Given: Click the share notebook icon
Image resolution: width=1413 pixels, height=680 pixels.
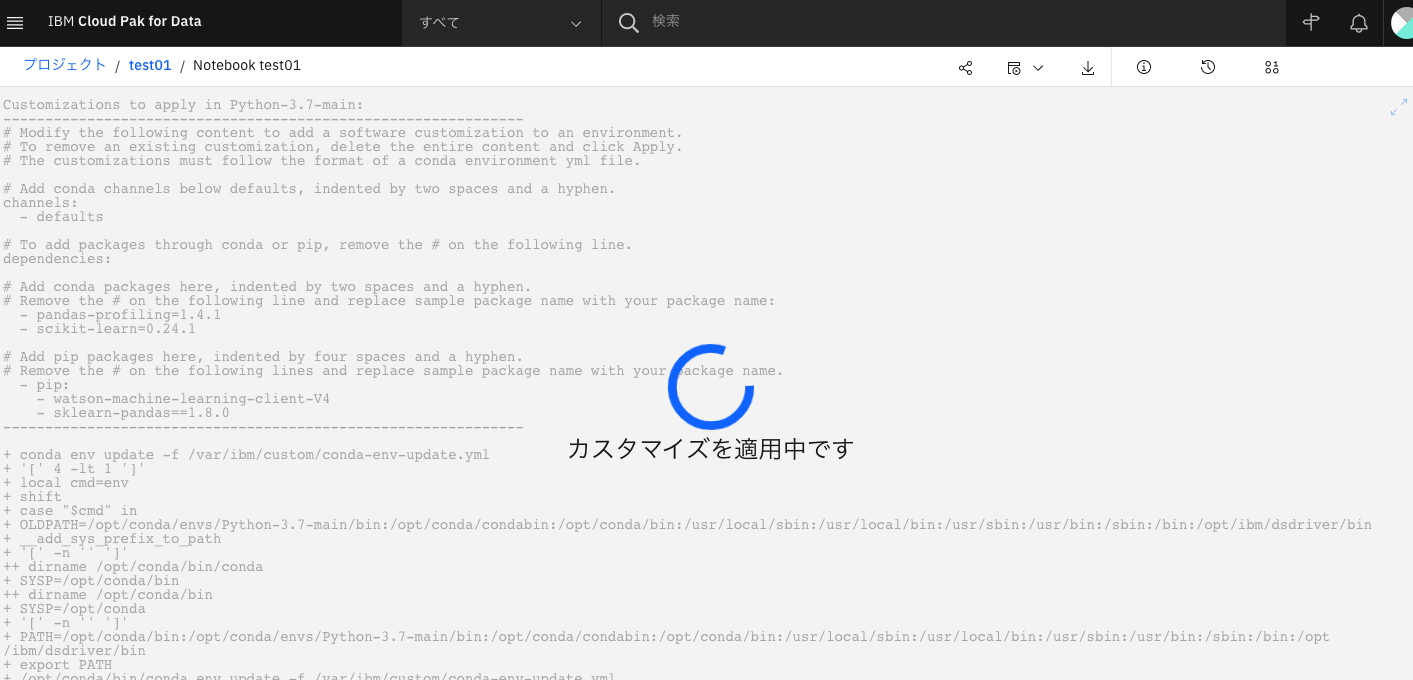Looking at the screenshot, I should click(965, 67).
